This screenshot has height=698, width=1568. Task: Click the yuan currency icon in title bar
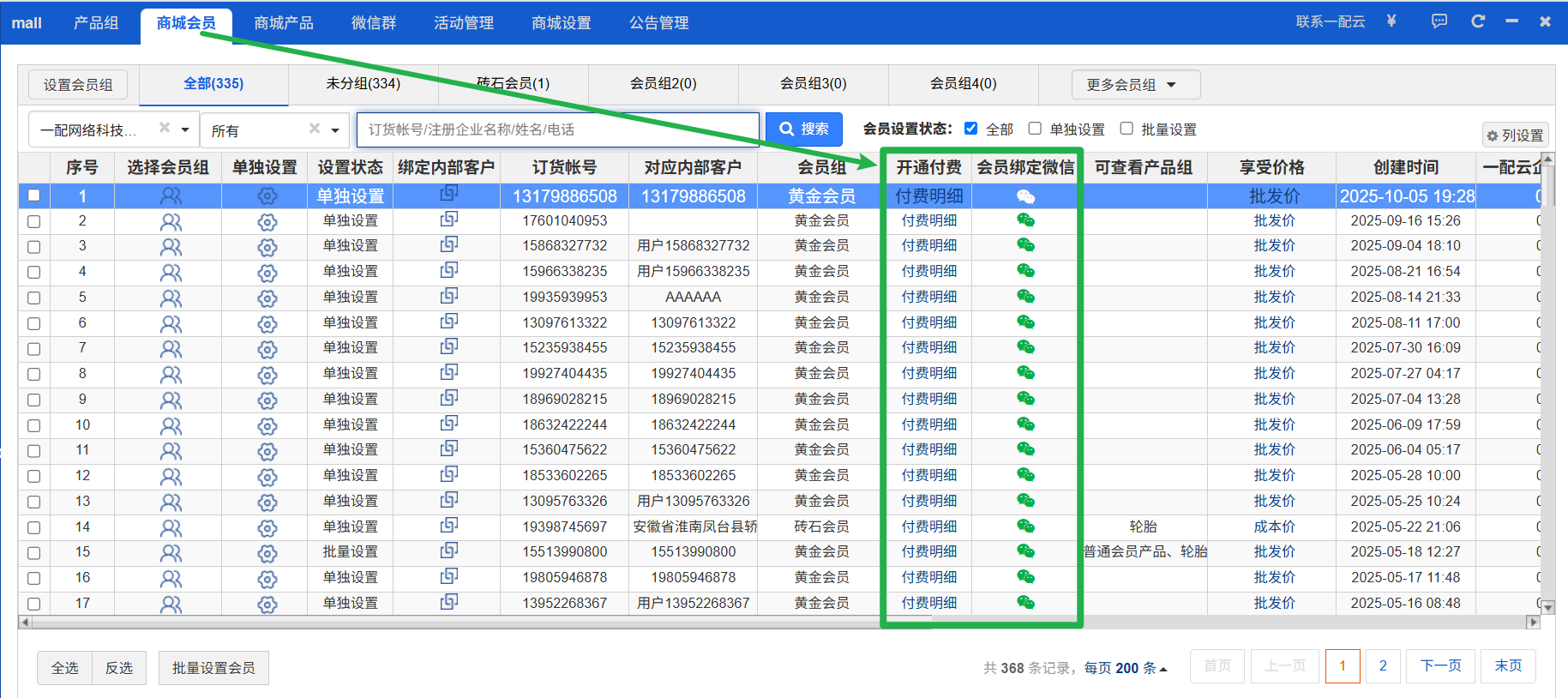click(x=1391, y=21)
